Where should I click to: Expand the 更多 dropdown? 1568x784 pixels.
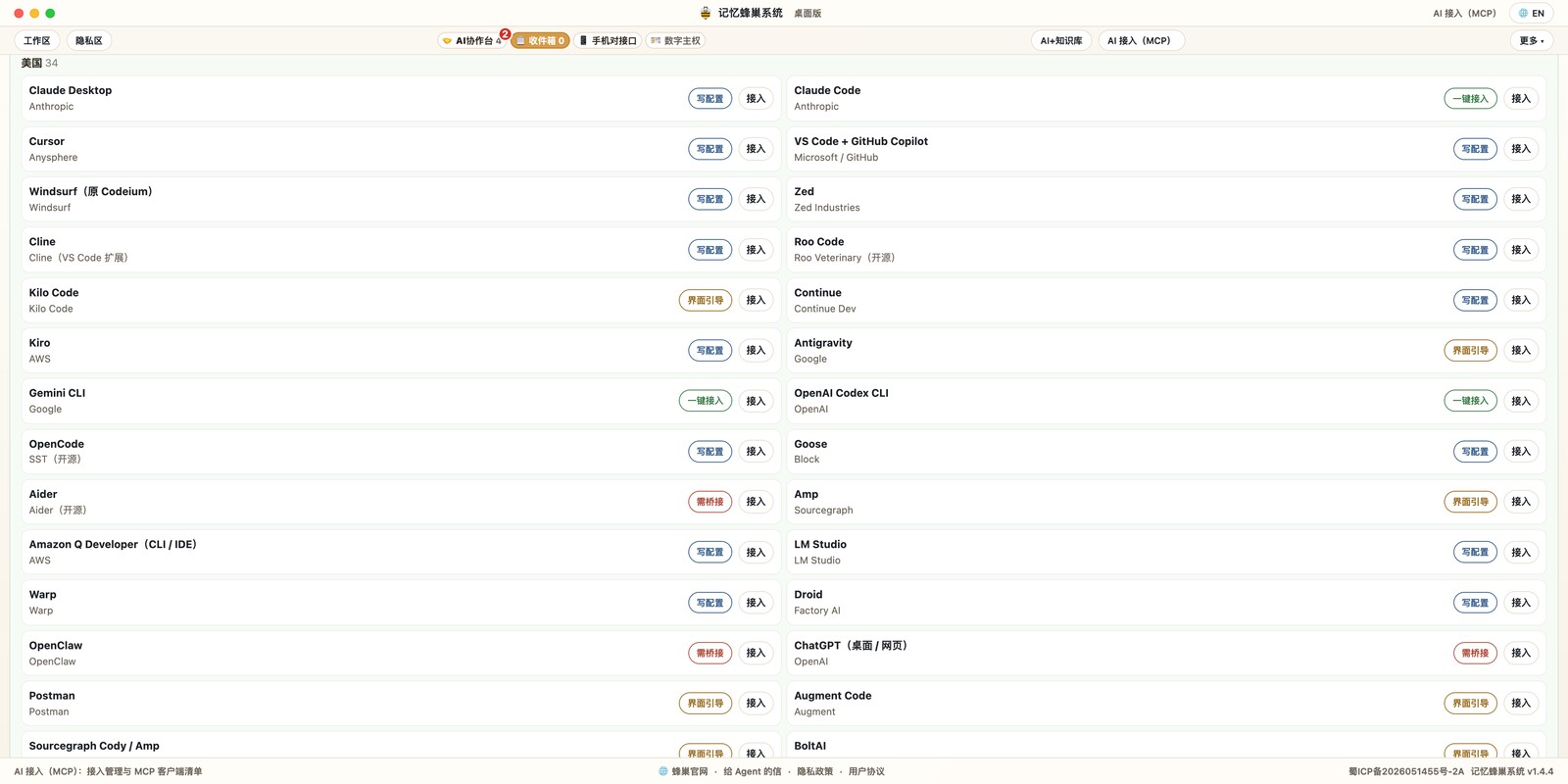[x=1532, y=41]
